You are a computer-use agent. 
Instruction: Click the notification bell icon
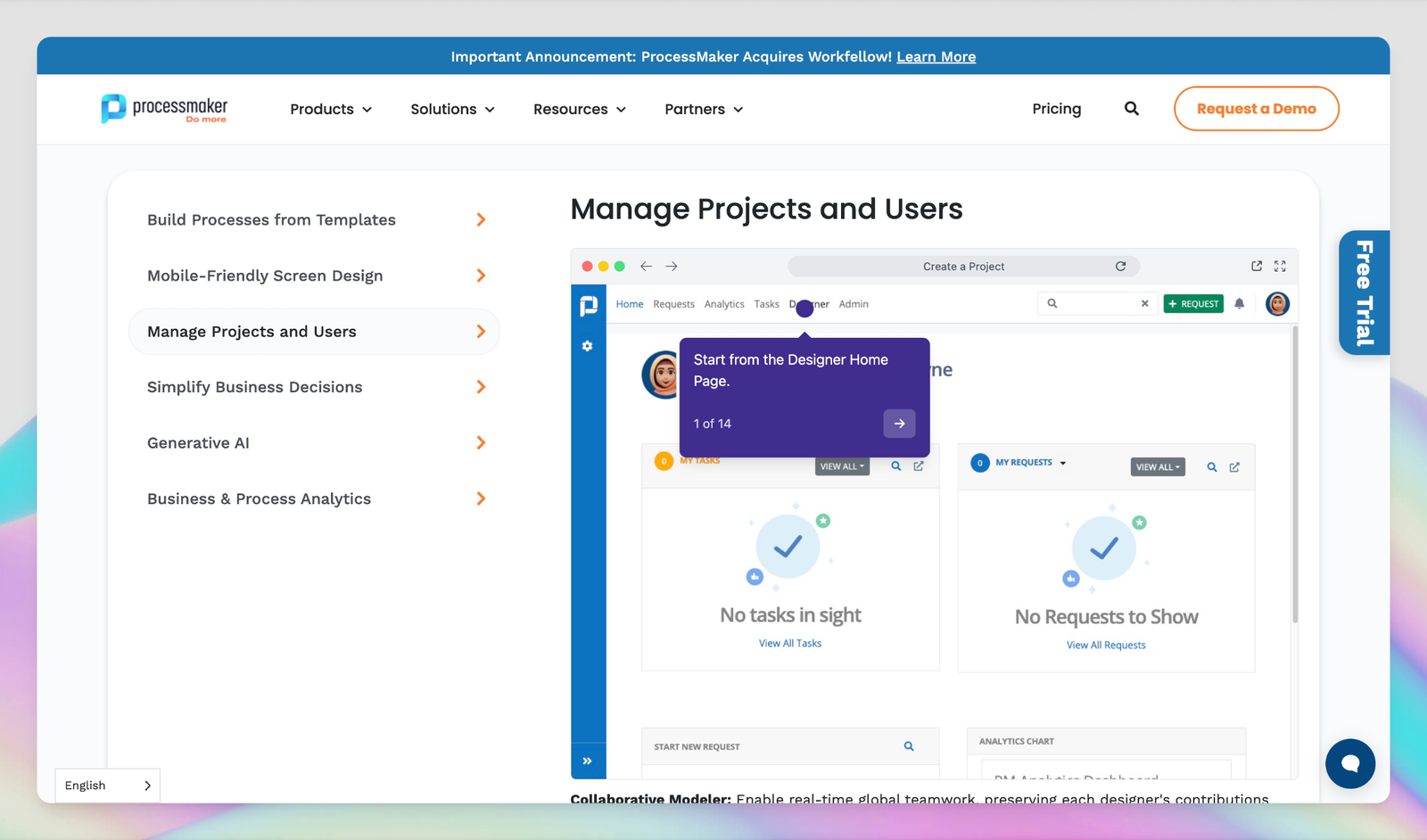[x=1239, y=304]
